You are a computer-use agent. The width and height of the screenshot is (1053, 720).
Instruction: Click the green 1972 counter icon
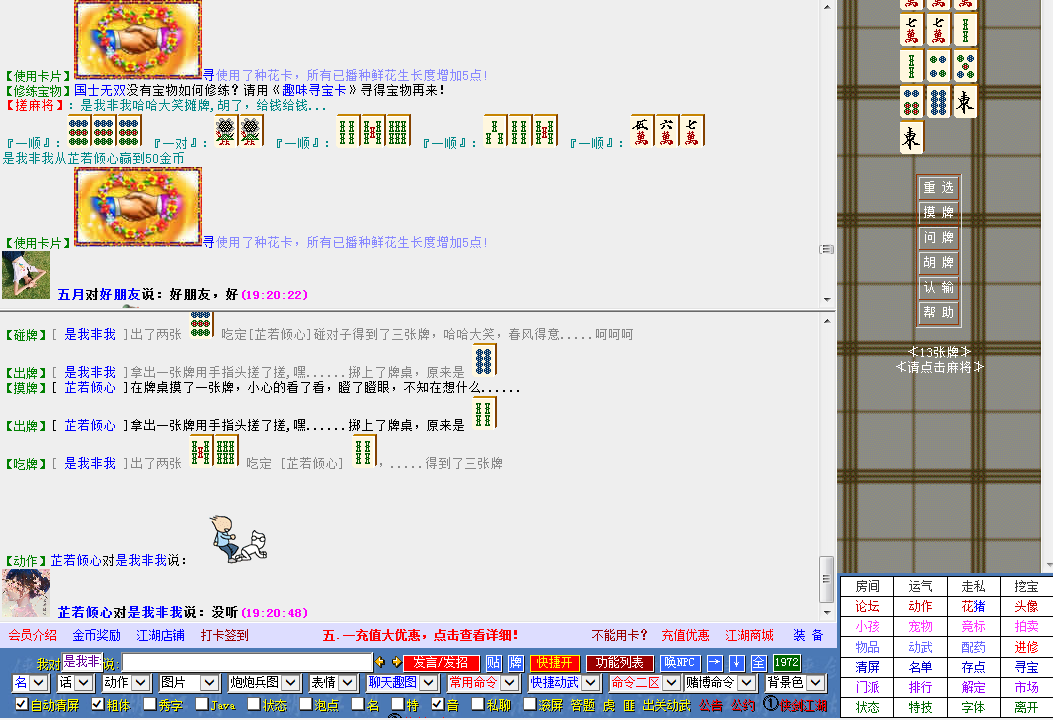coord(786,663)
